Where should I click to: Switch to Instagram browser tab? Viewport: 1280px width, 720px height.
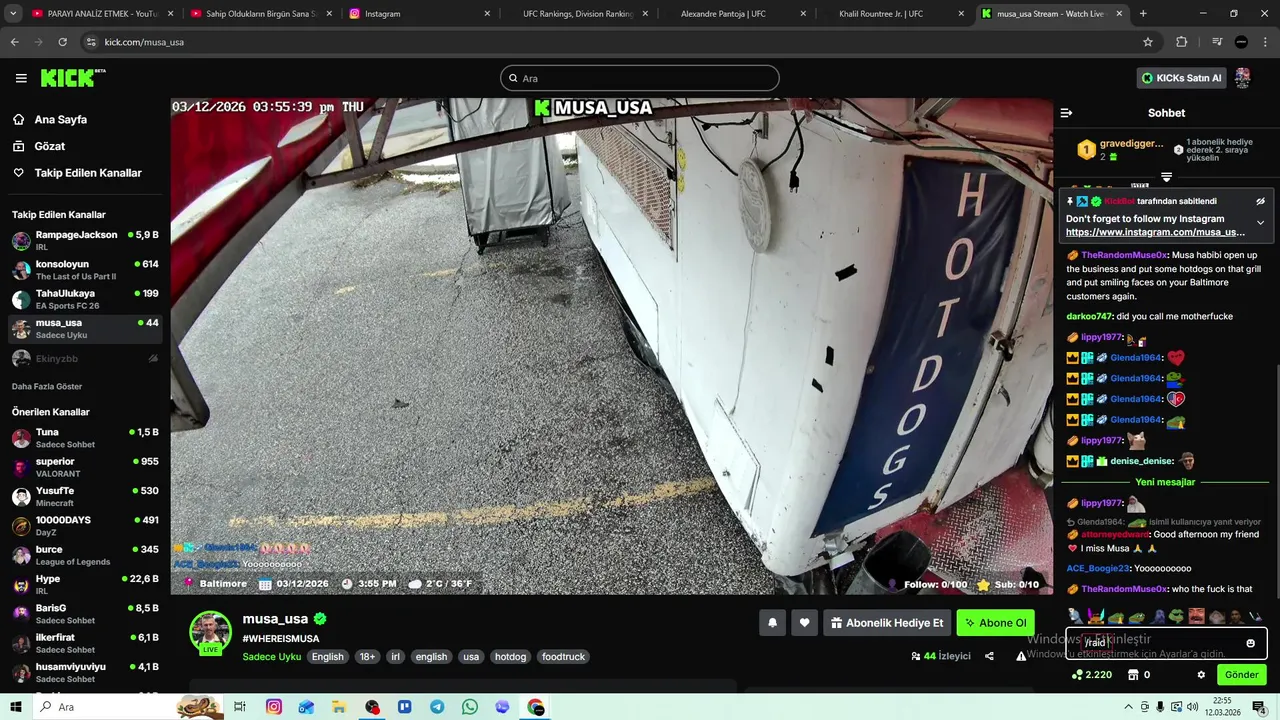click(420, 14)
